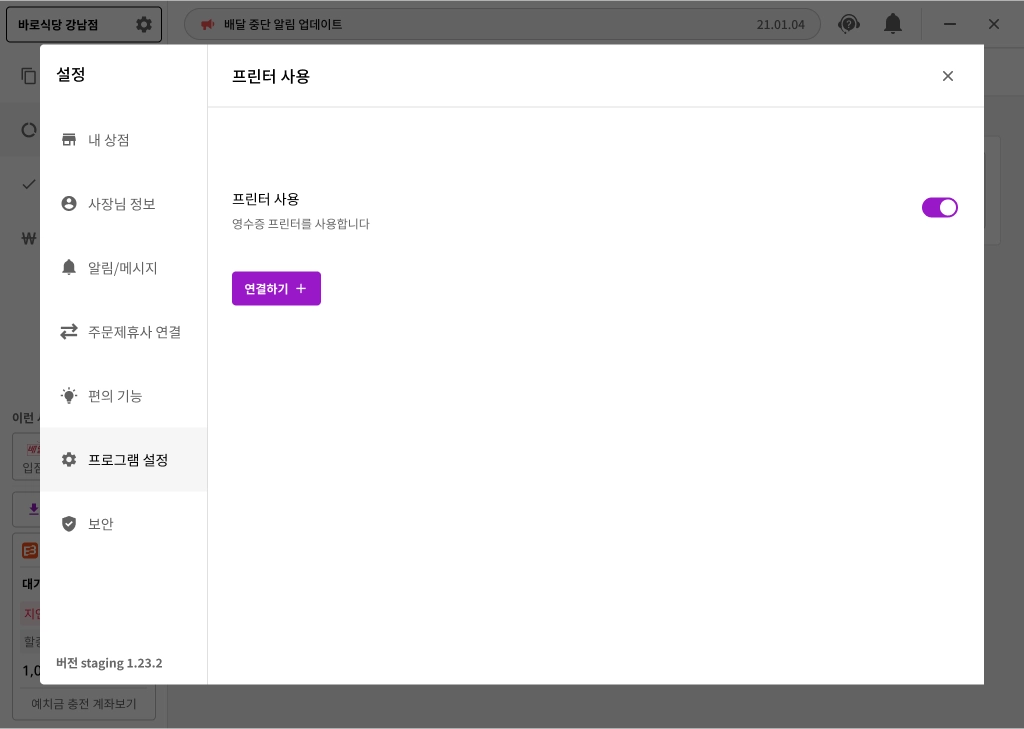Click the lightbulb icon beside 편의 기능
Image resolution: width=1024 pixels, height=729 pixels.
[69, 395]
